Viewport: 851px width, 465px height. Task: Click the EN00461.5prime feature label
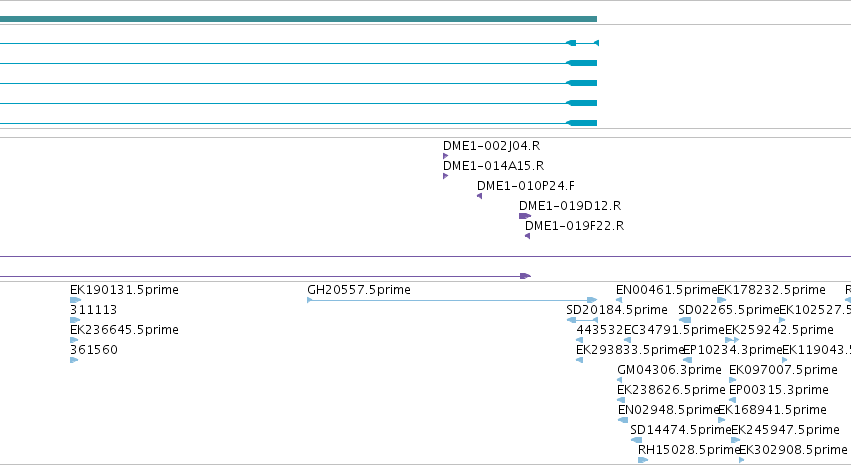click(x=666, y=290)
